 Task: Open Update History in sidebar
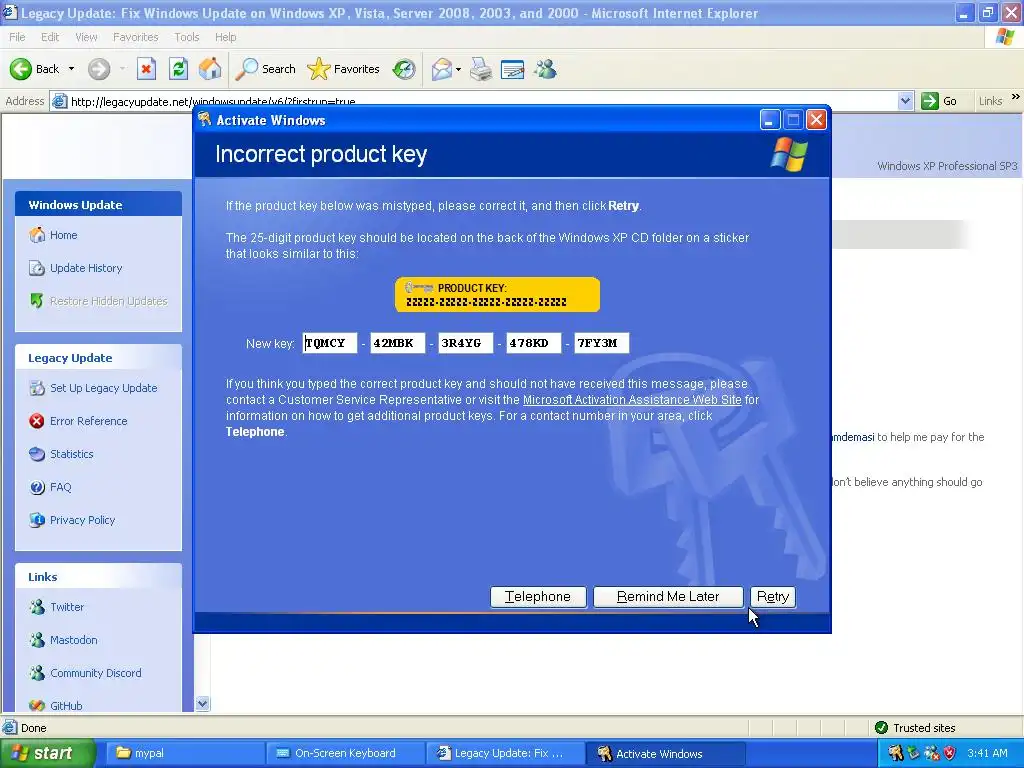[x=86, y=268]
